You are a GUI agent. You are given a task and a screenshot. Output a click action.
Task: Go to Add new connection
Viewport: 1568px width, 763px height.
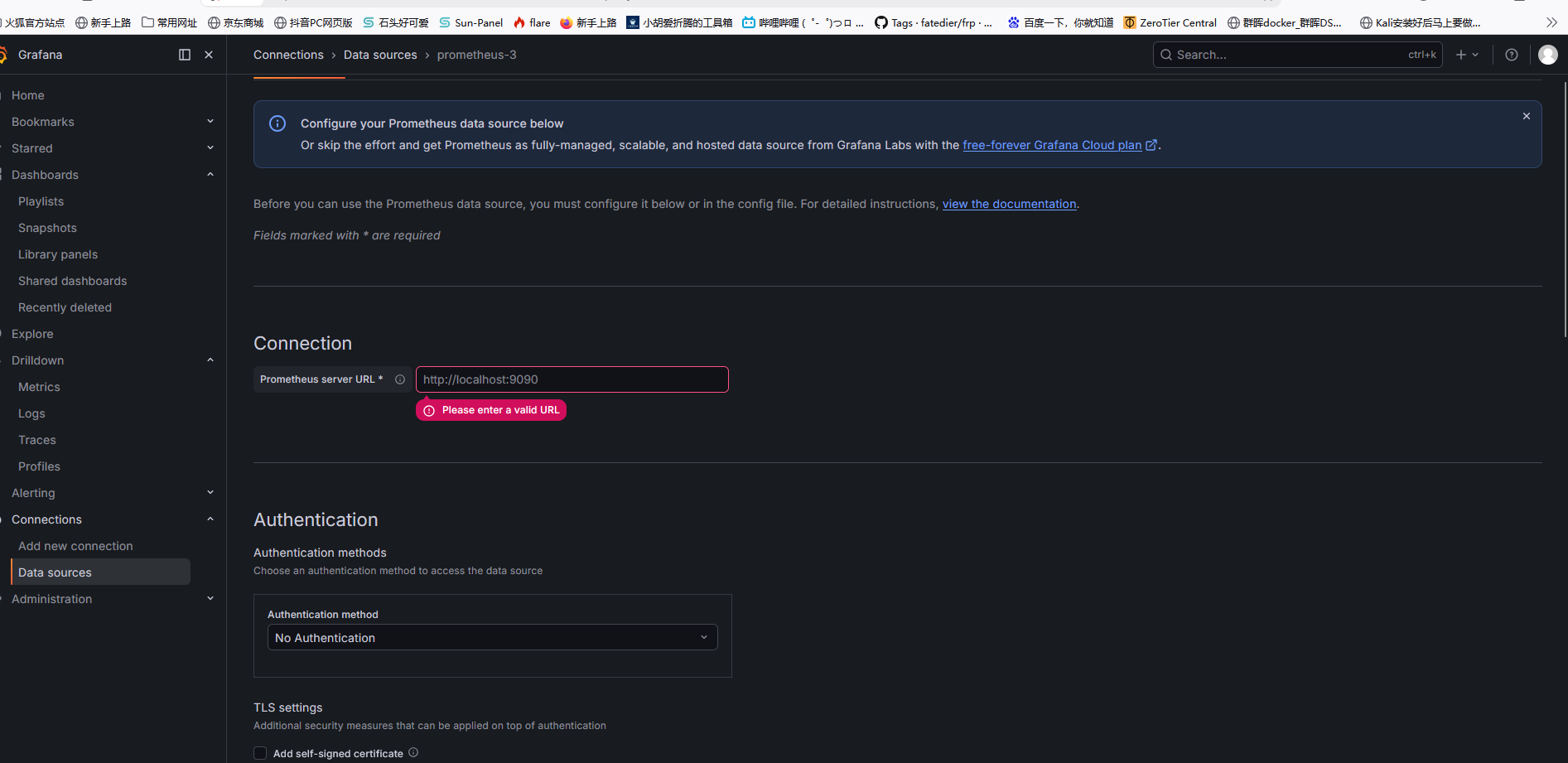pyautogui.click(x=75, y=546)
